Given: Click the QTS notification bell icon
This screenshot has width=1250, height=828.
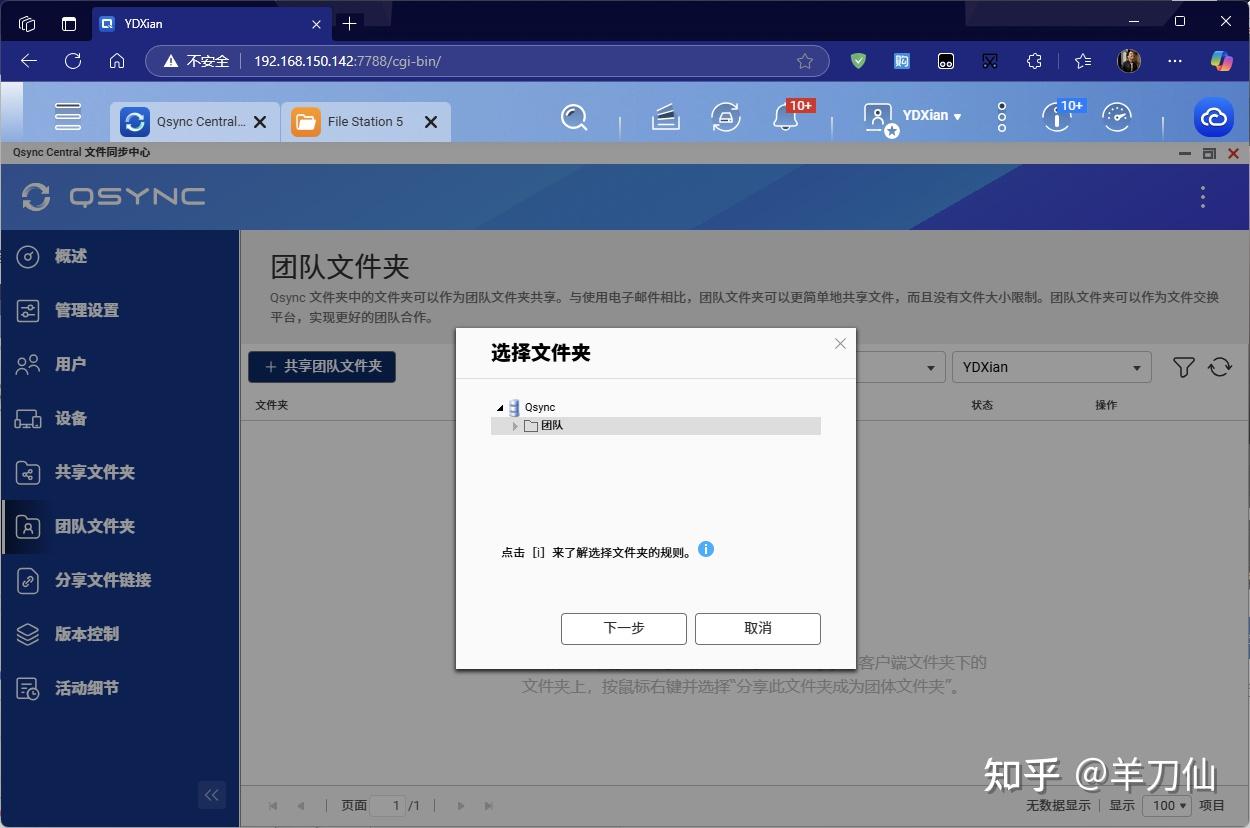Looking at the screenshot, I should pos(786,117).
